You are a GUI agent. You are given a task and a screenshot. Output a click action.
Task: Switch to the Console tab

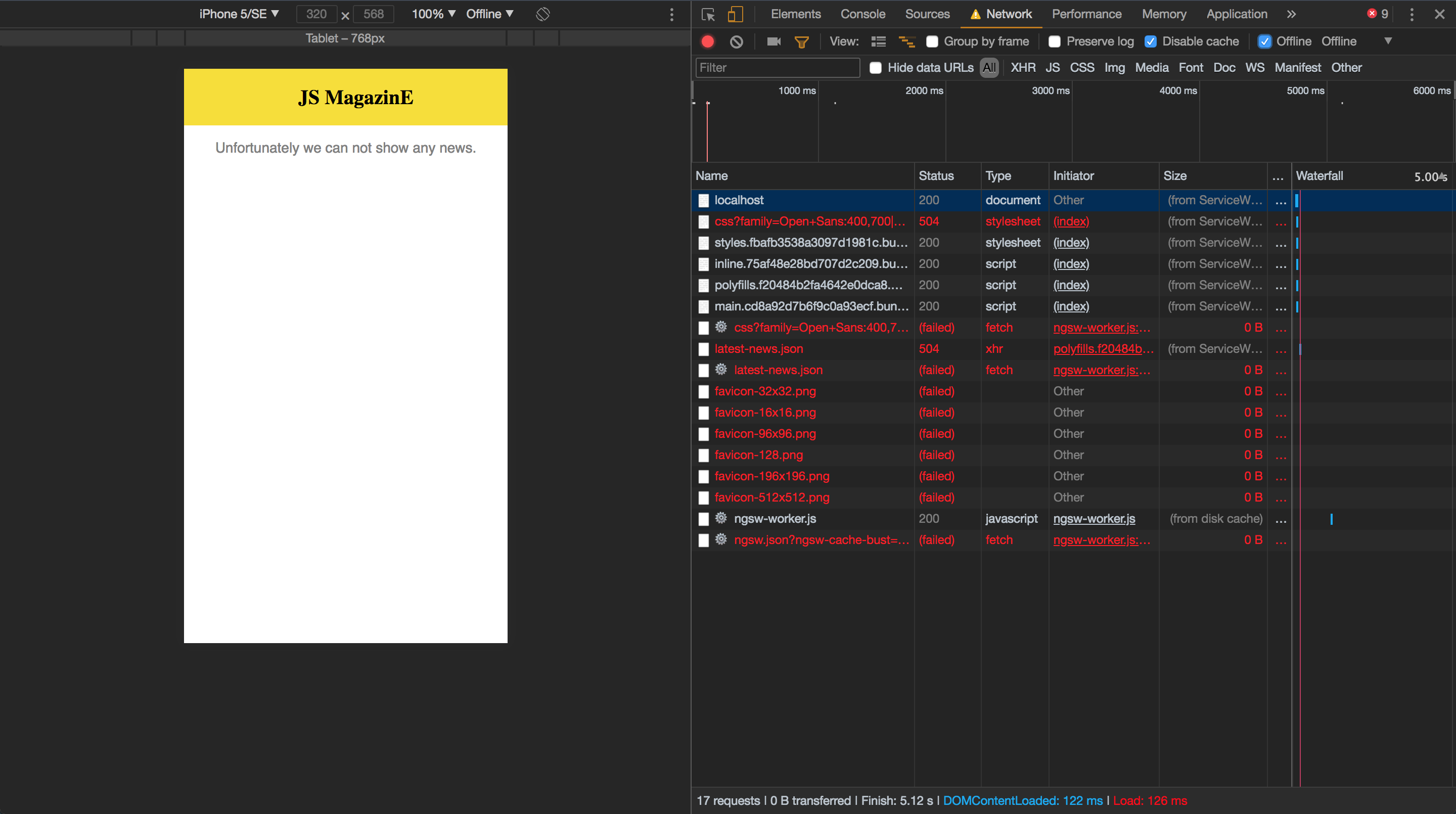[862, 14]
